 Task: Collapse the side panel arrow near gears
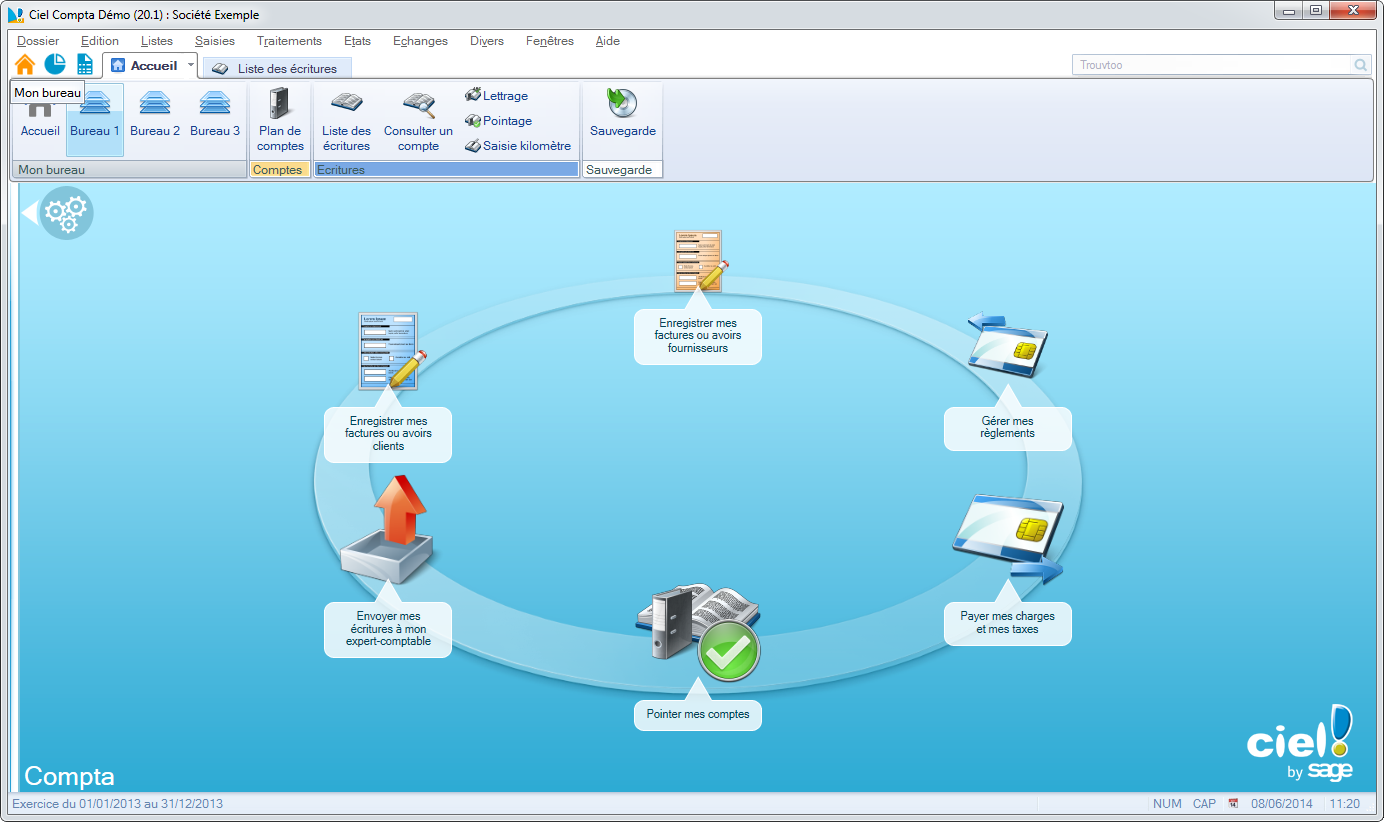click(30, 212)
